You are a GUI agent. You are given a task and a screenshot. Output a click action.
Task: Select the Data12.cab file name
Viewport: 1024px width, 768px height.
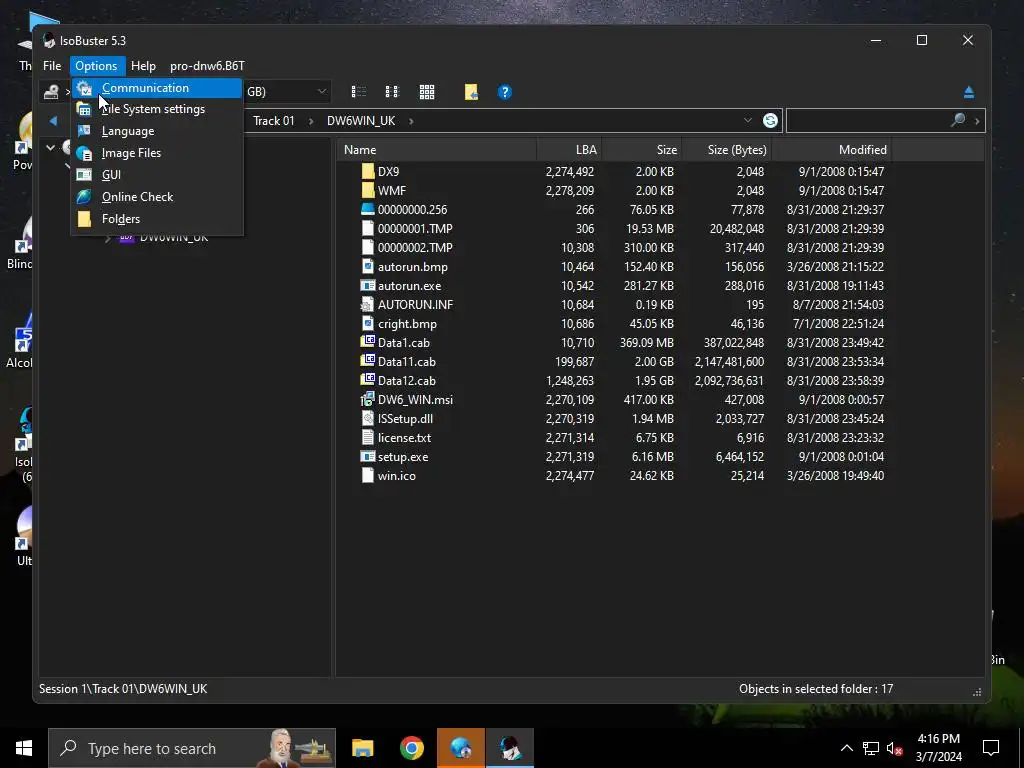click(407, 381)
